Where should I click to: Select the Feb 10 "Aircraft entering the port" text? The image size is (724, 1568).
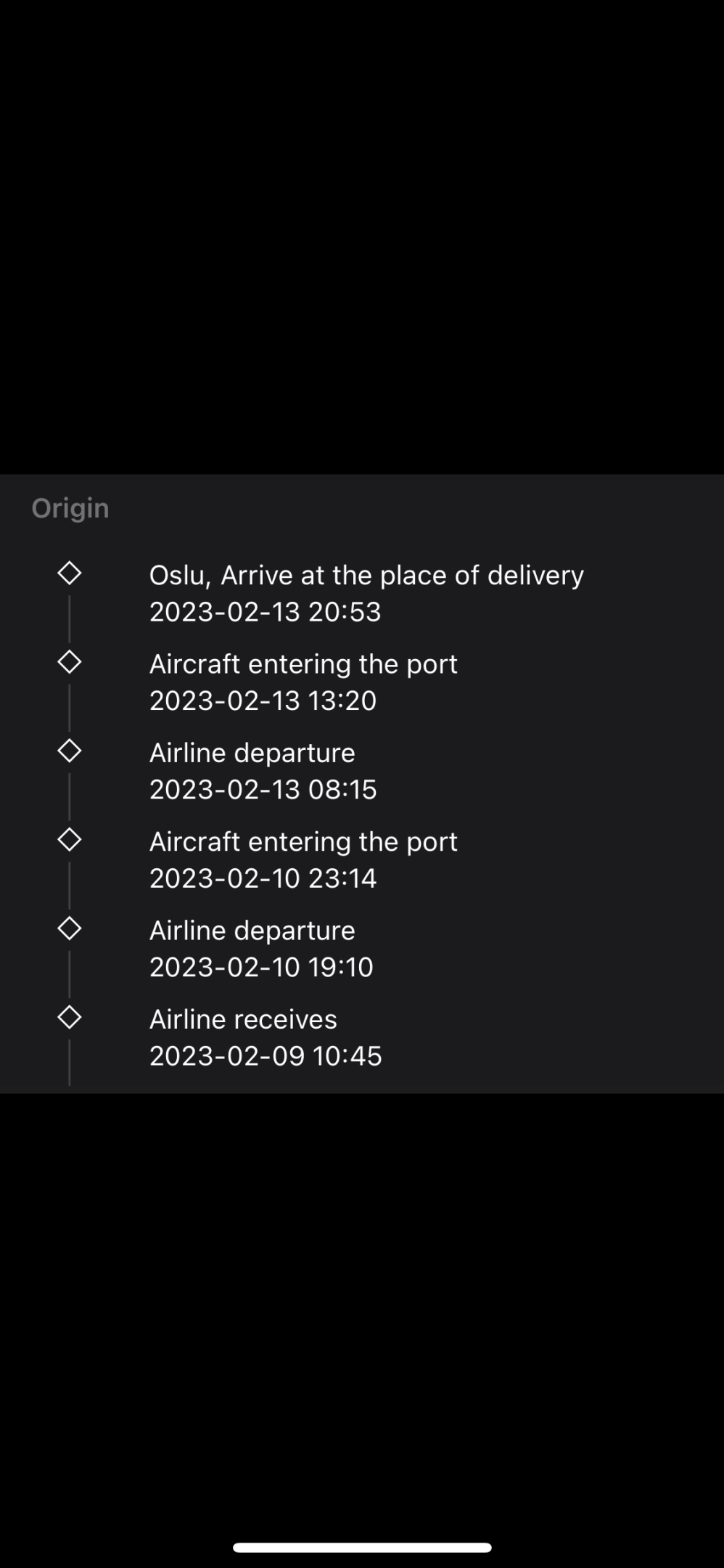click(x=303, y=842)
